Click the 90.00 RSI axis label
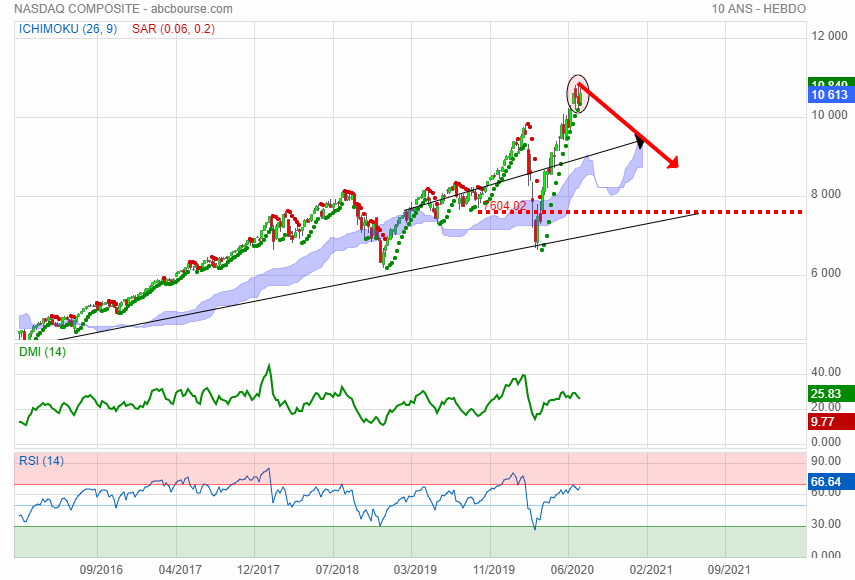855x580 pixels. (x=826, y=461)
